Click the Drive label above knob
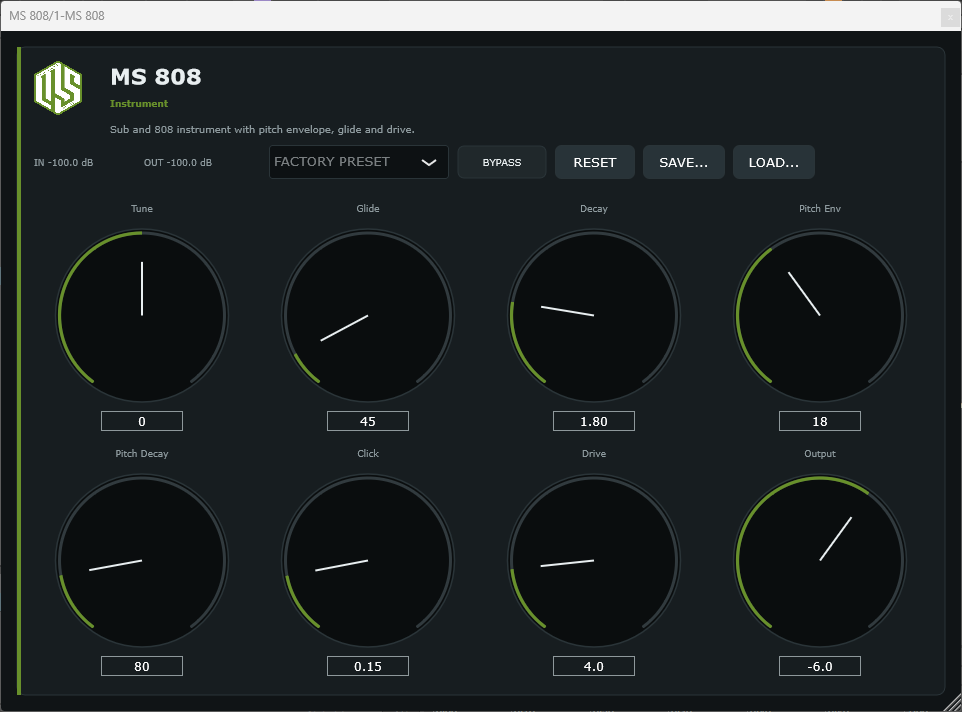This screenshot has height=712, width=962. 594,454
